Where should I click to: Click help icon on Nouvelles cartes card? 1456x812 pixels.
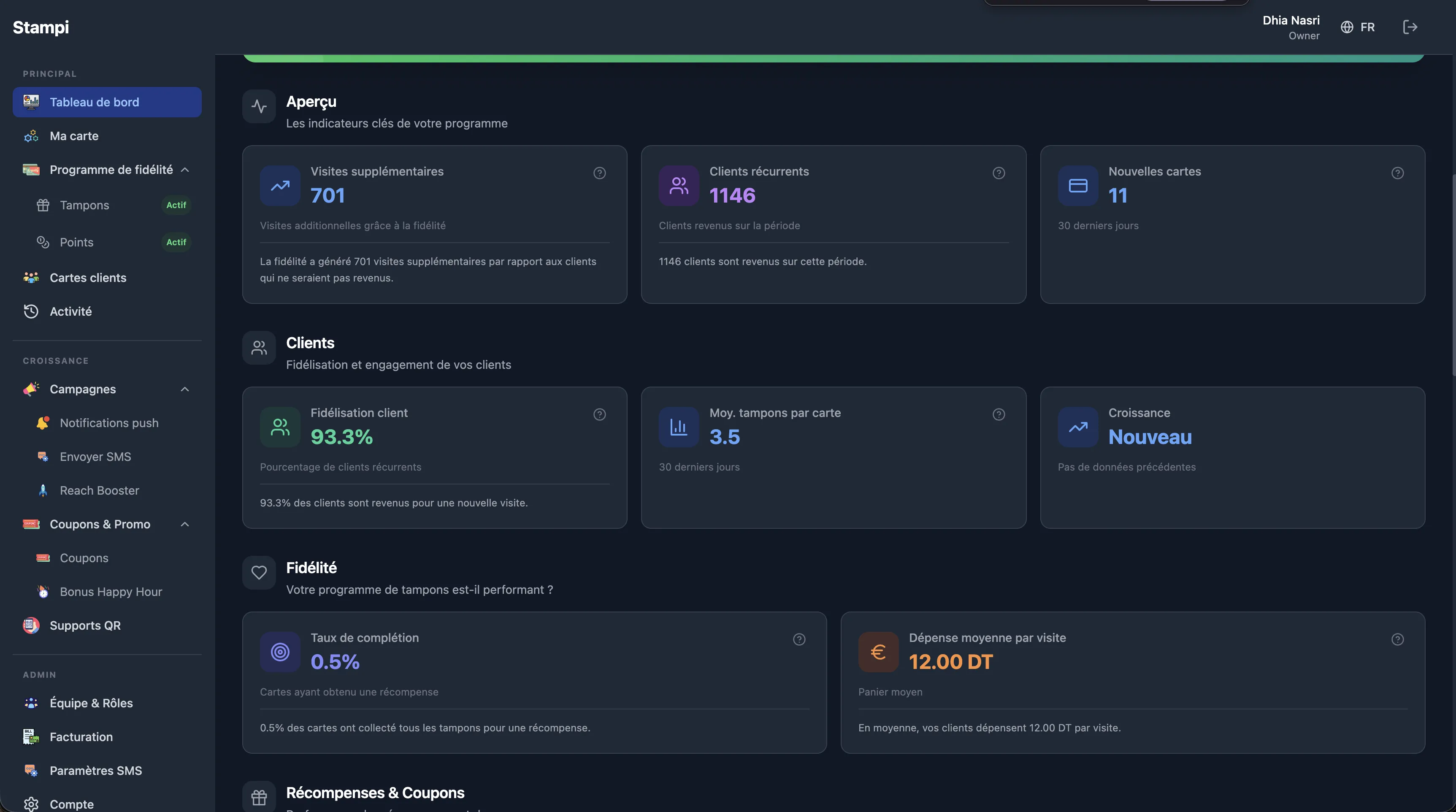click(1397, 173)
